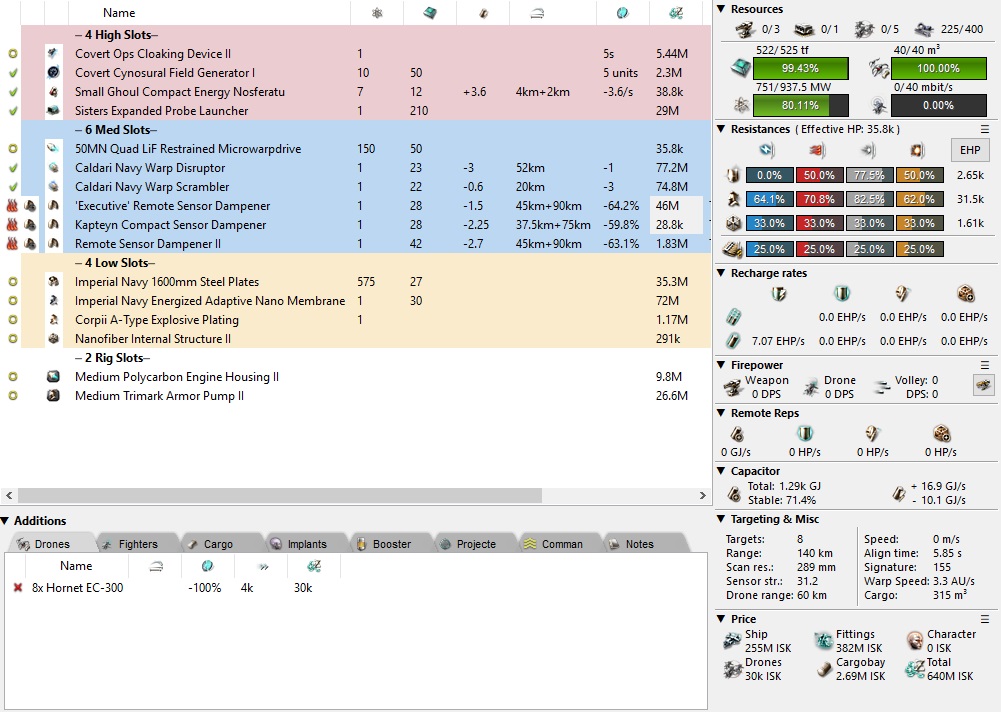Viewport: 1001px width, 712px height.
Task: Click the Imperial Navy 1600mm Steel Plates icon
Action: tap(54, 282)
